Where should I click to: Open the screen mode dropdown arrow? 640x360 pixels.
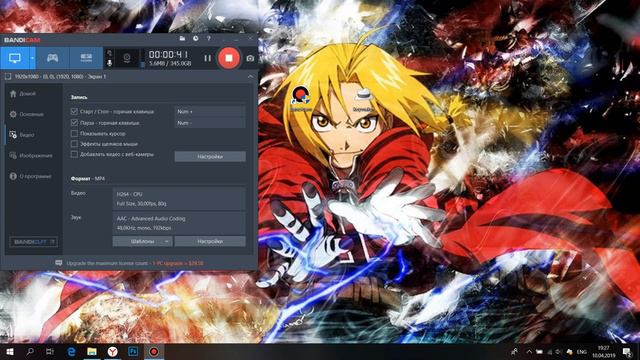point(32,58)
